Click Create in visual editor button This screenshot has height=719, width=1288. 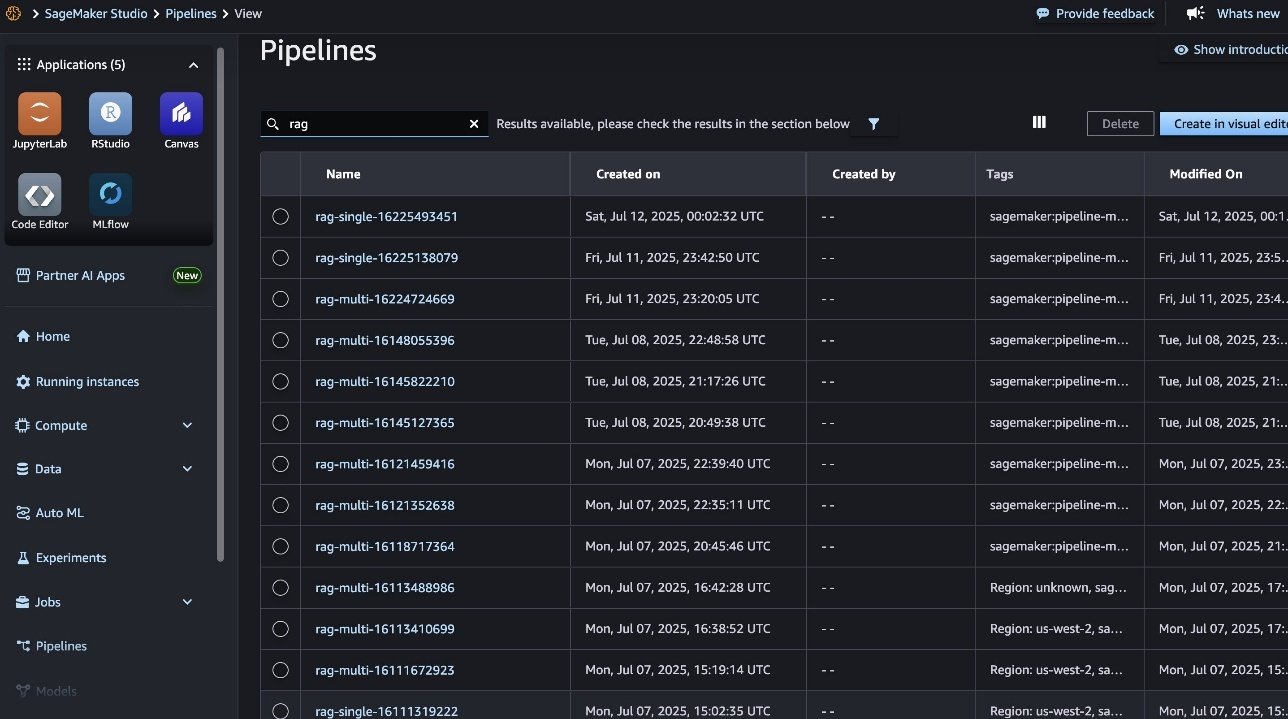[1224, 124]
